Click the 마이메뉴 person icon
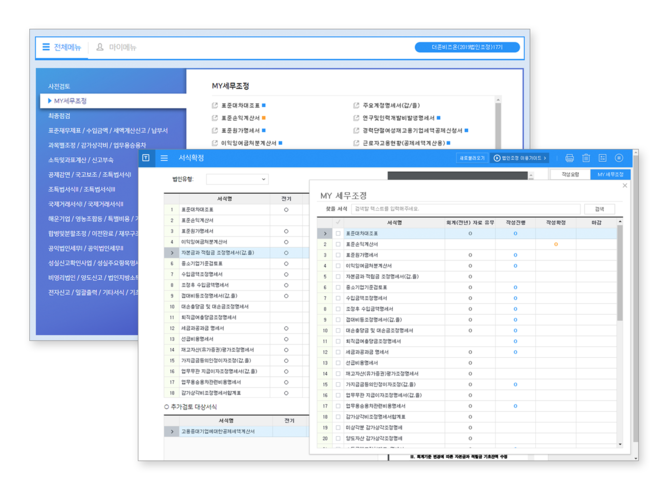670x495 pixels. click(x=99, y=47)
